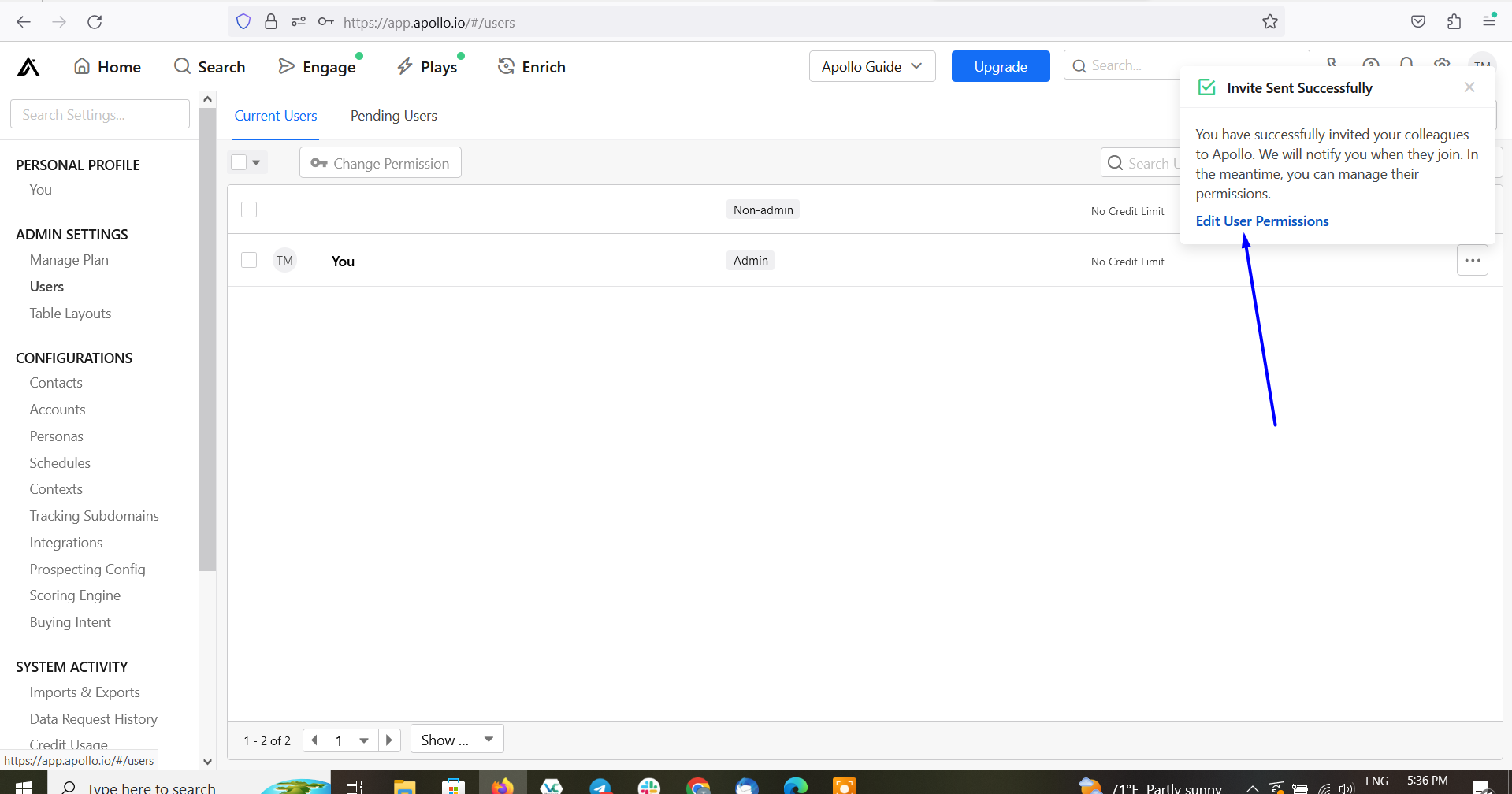
Task: Open Integrations under Configurations
Action: tap(66, 543)
